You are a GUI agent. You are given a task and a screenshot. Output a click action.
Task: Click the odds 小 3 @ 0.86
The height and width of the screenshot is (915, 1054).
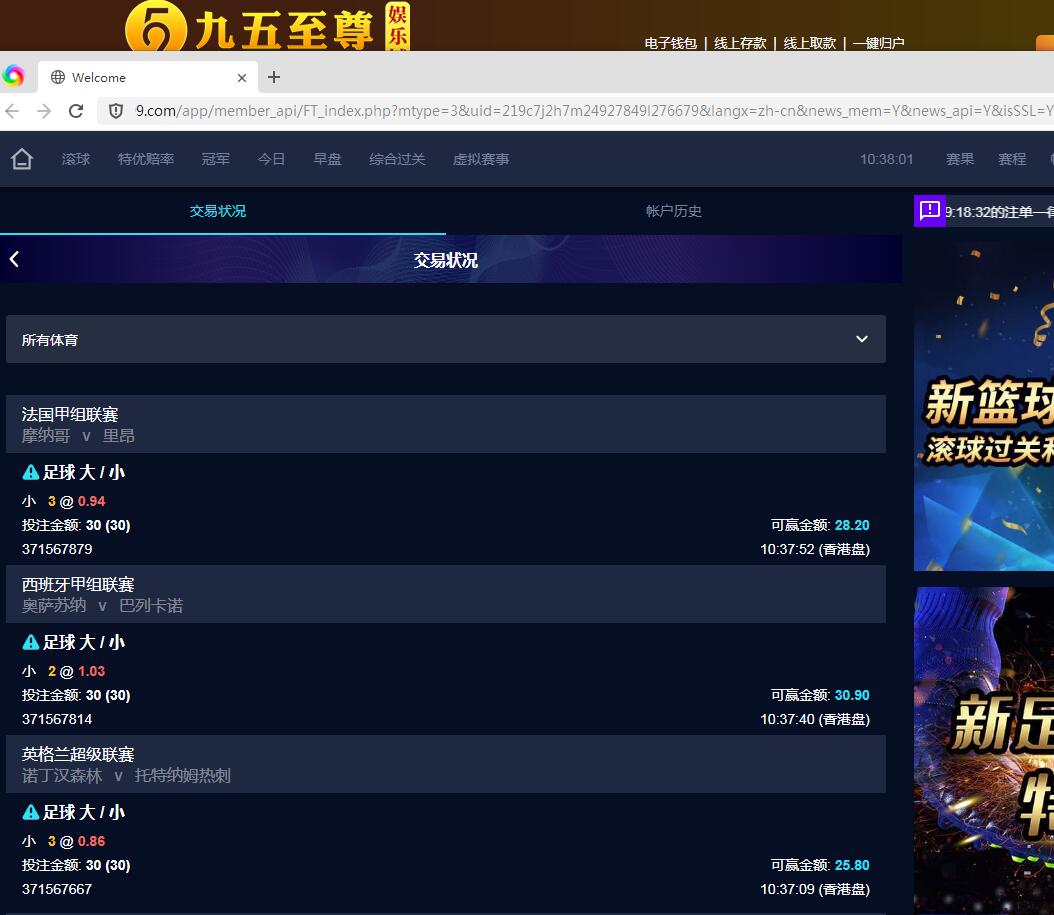tap(64, 842)
